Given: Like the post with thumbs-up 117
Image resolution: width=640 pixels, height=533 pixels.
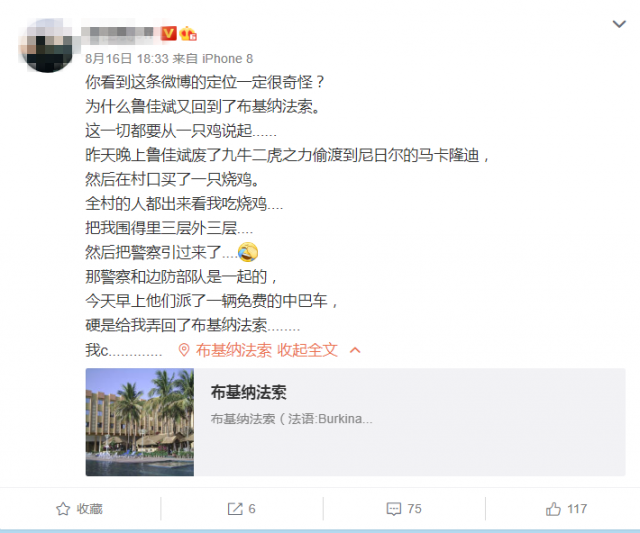Looking at the screenshot, I should [566, 509].
